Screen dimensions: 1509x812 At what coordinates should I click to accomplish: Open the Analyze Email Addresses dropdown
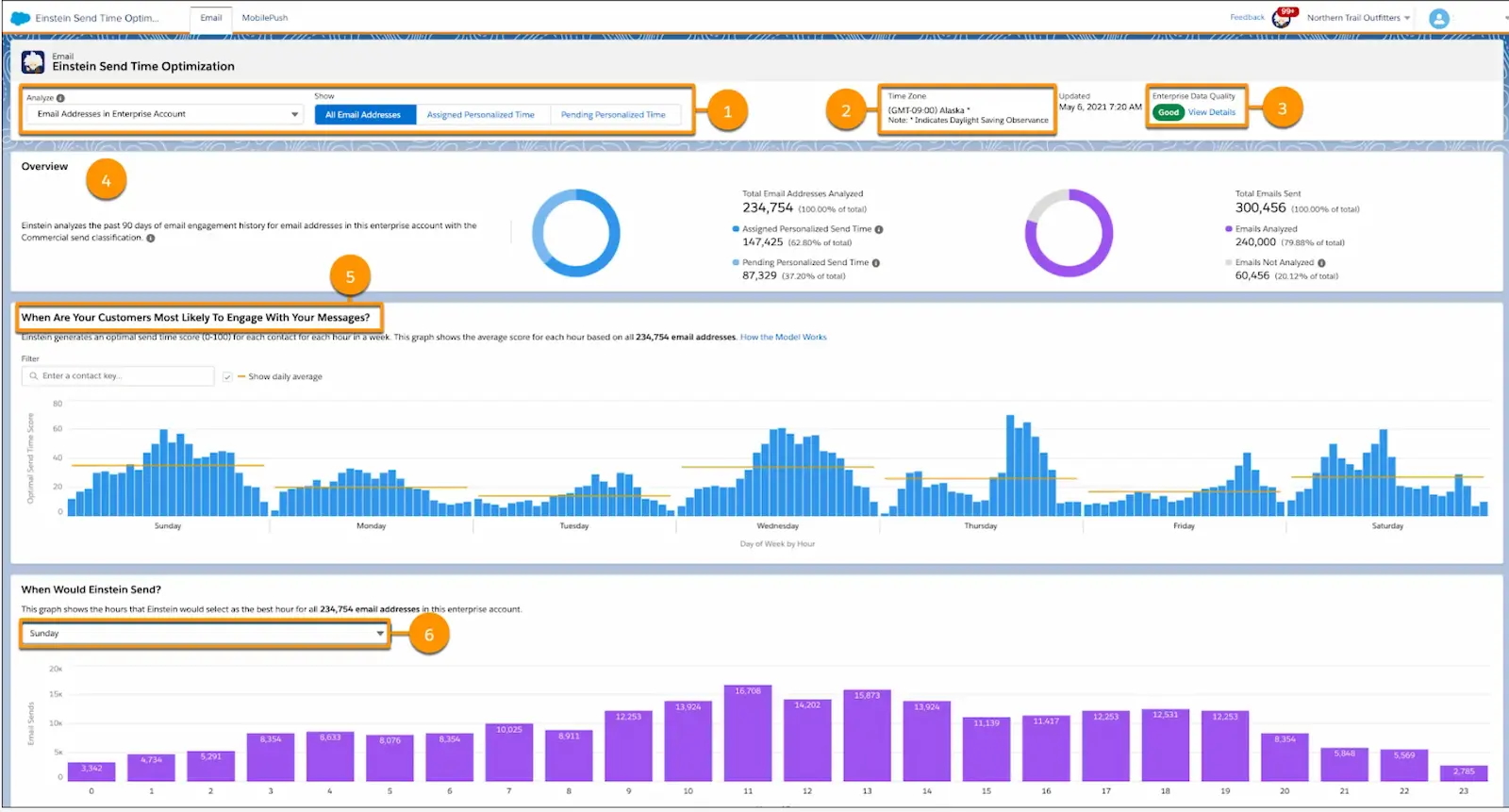coord(163,114)
